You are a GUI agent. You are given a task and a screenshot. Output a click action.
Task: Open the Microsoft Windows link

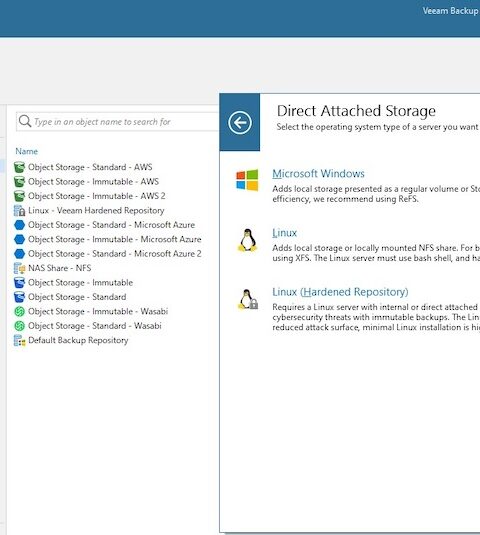click(318, 174)
